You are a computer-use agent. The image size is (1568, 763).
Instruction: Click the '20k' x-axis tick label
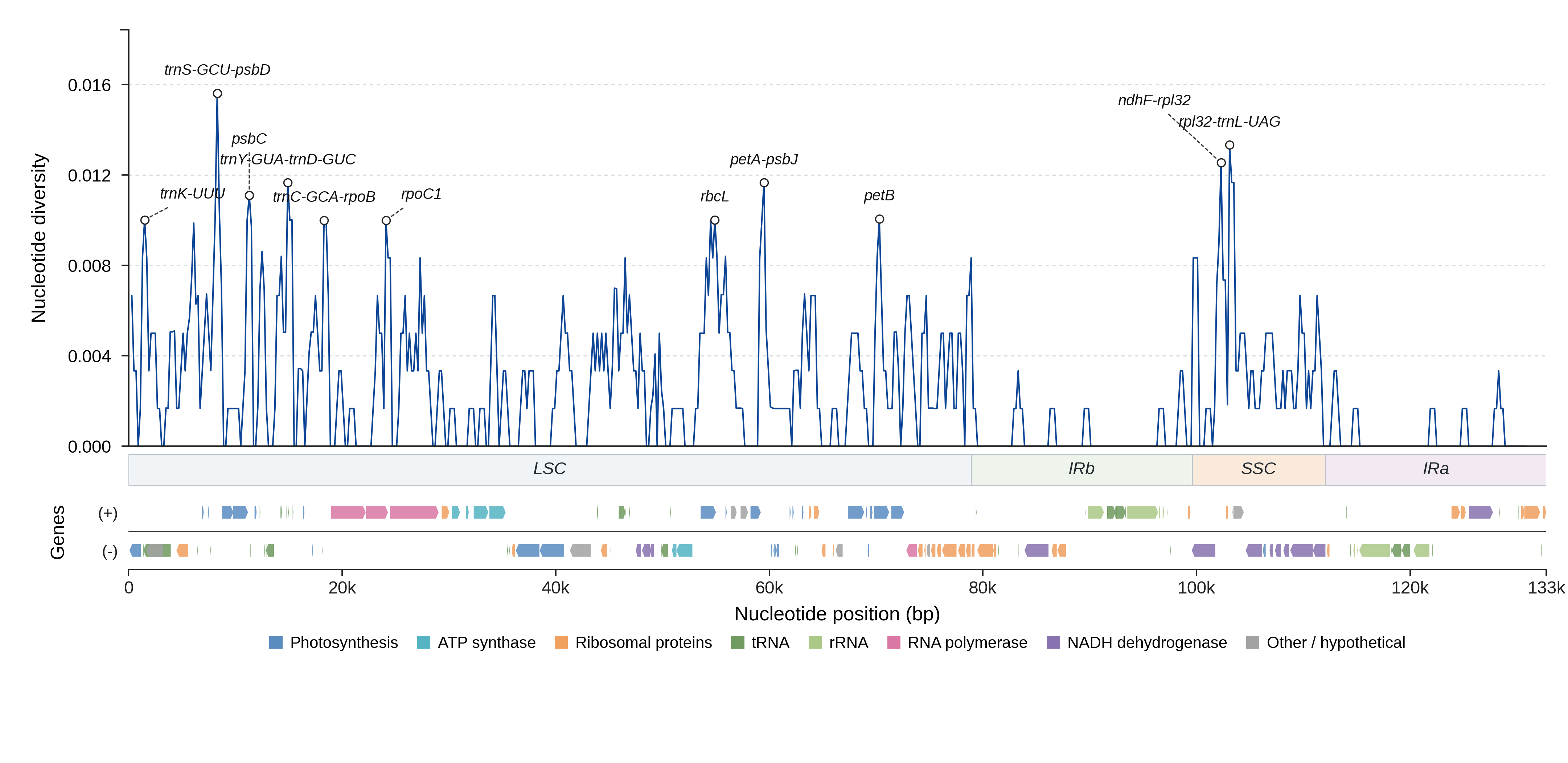342,588
